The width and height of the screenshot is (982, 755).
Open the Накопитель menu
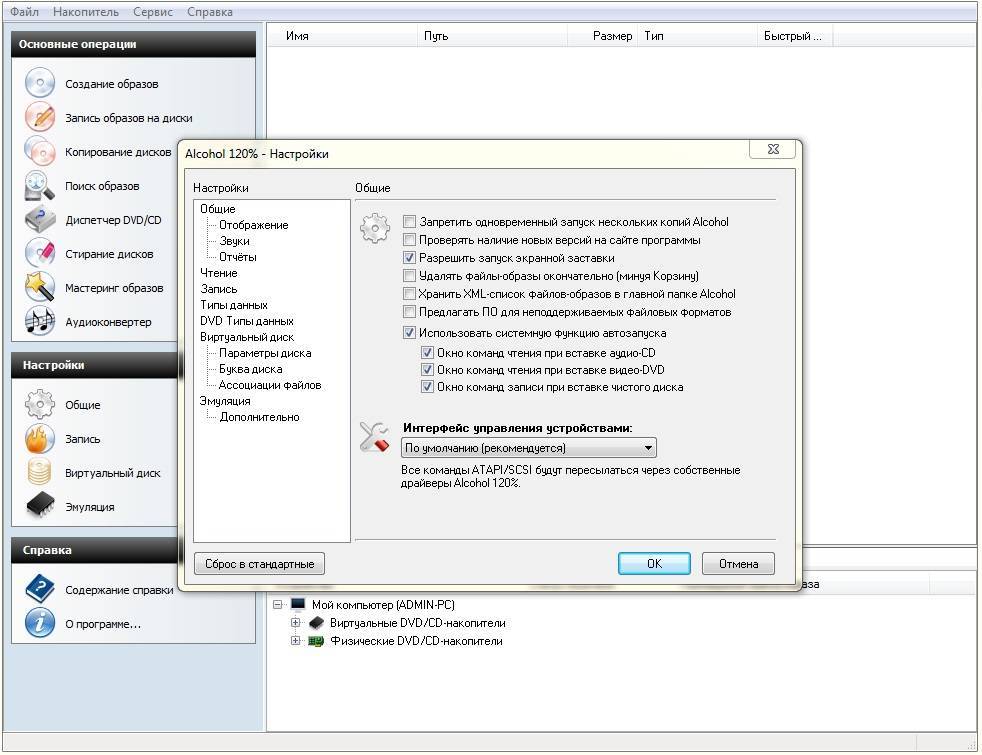click(x=86, y=12)
